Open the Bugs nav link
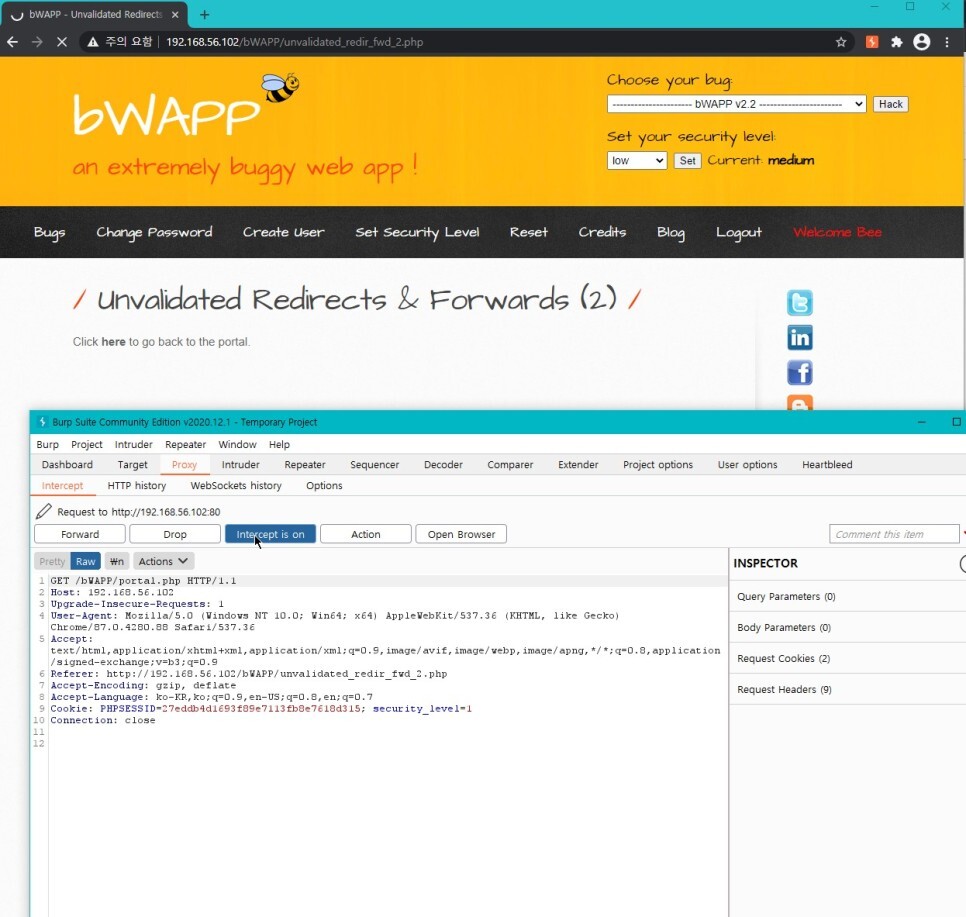 coord(49,232)
